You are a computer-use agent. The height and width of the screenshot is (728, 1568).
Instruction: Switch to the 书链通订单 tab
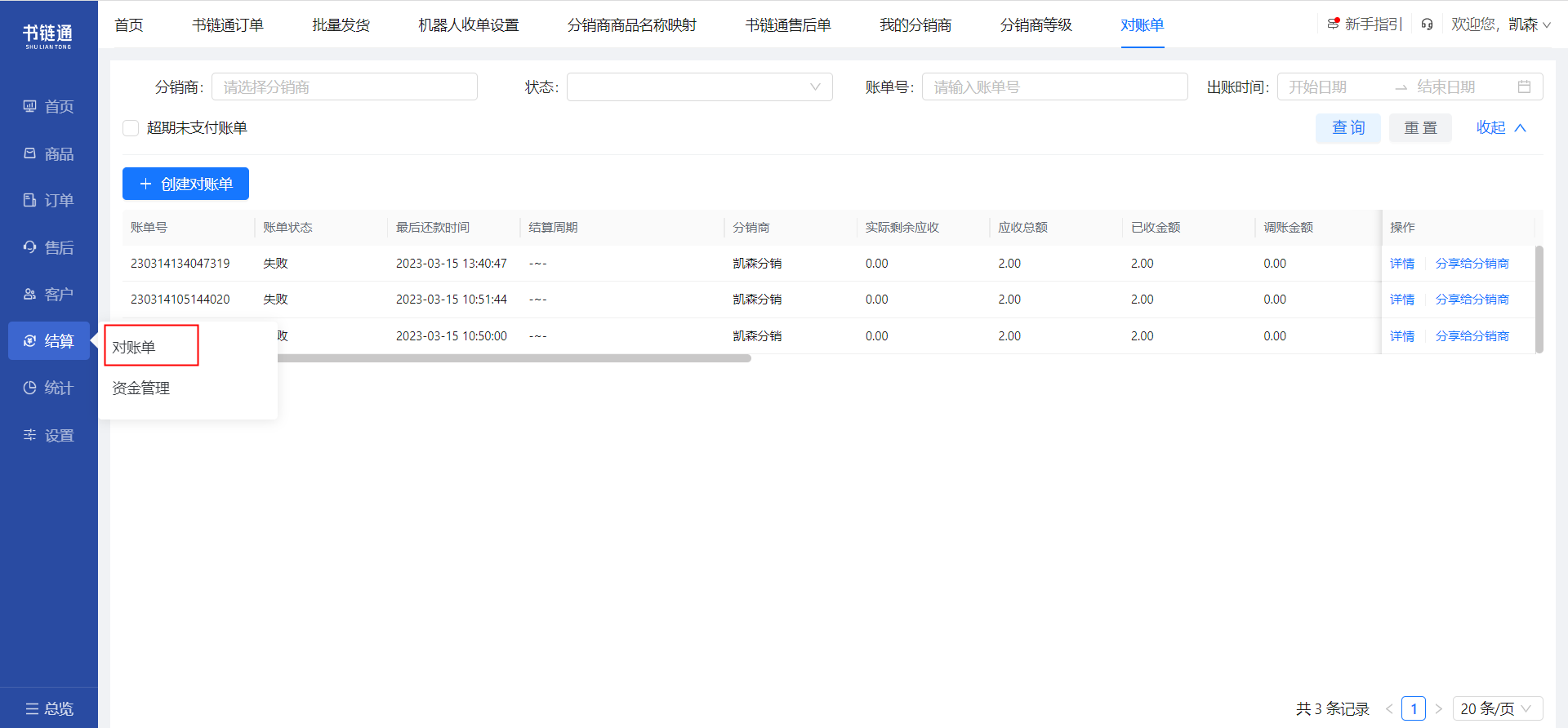[x=228, y=24]
